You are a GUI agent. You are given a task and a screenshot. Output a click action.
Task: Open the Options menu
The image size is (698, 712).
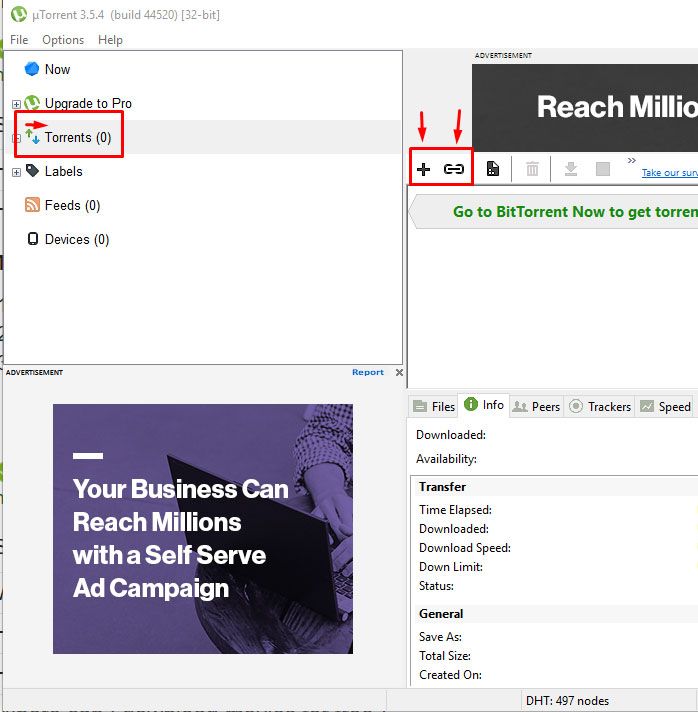[x=63, y=40]
